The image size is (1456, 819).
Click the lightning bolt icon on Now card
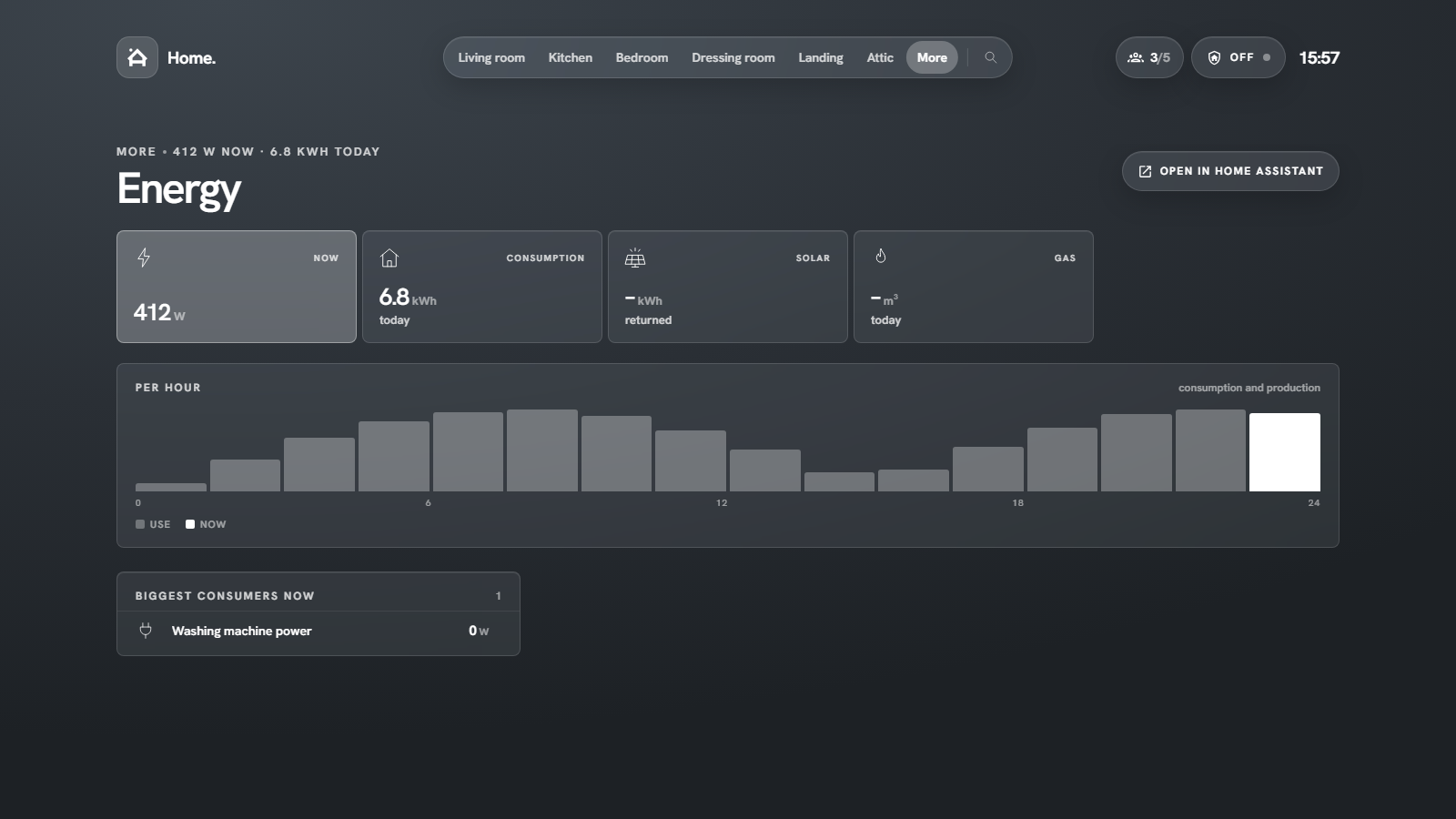coord(144,258)
